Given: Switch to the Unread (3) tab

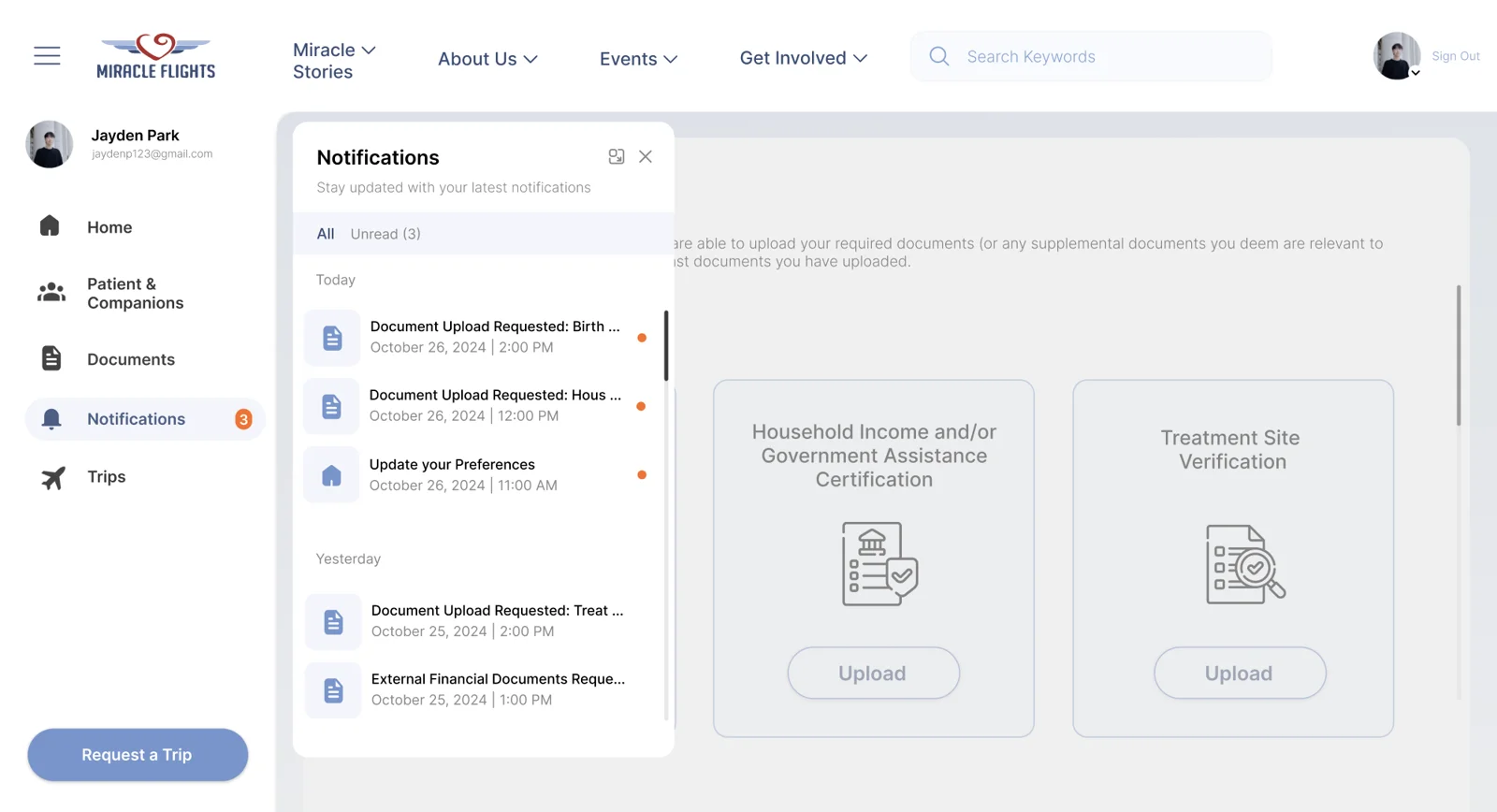Looking at the screenshot, I should coord(385,234).
